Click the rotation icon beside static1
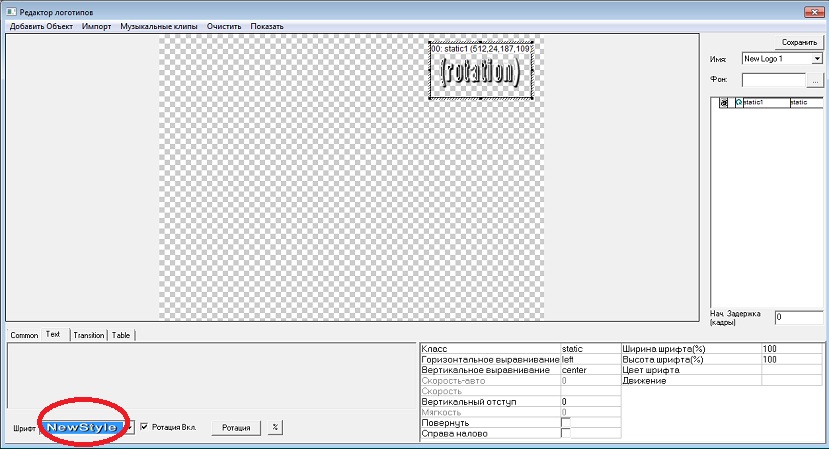The image size is (829, 449). pos(738,102)
